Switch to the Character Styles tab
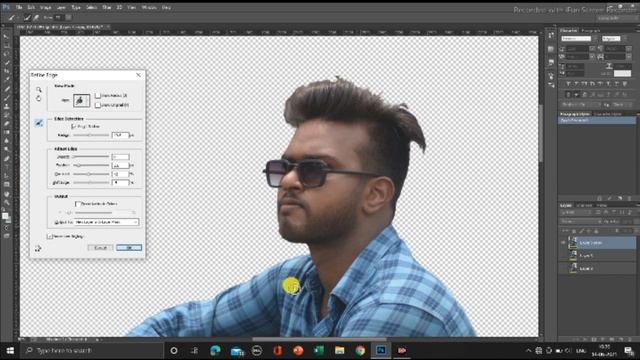 coord(607,114)
